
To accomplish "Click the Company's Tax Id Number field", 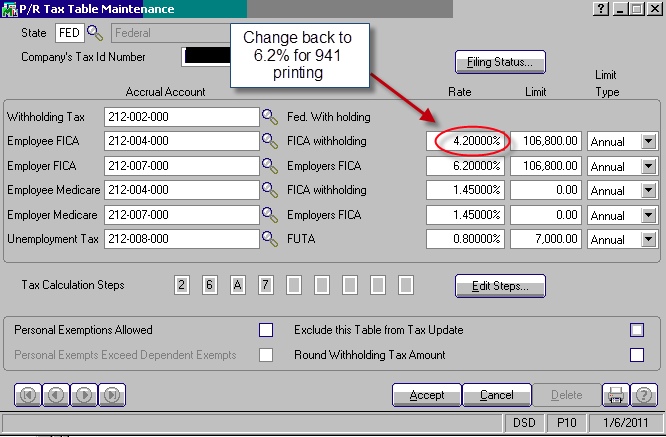I will tap(206, 57).
